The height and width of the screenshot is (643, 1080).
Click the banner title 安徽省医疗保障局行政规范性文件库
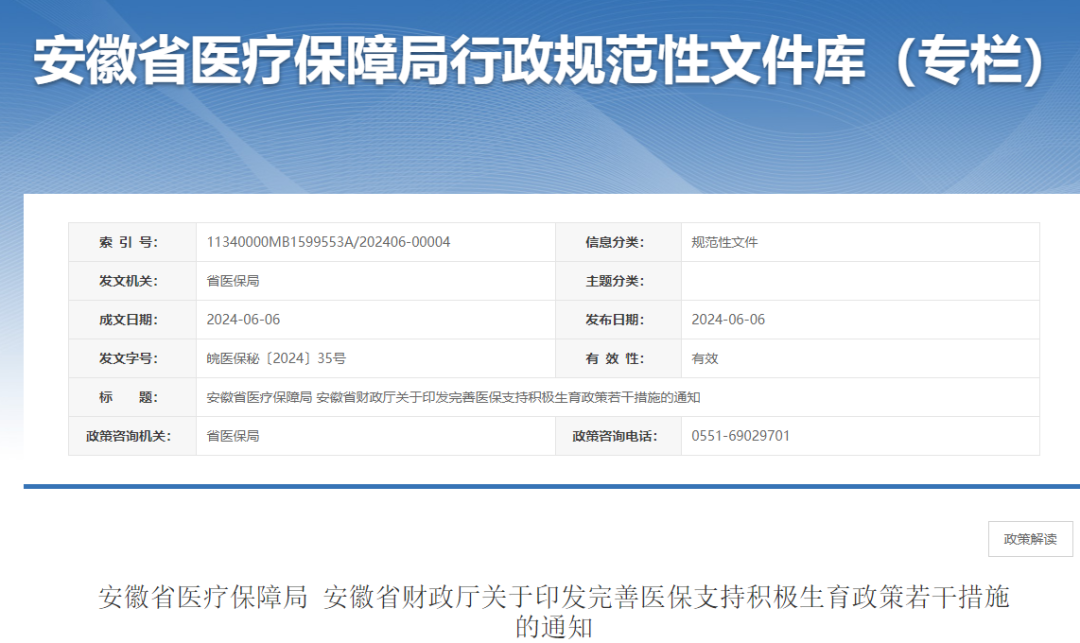click(x=539, y=61)
